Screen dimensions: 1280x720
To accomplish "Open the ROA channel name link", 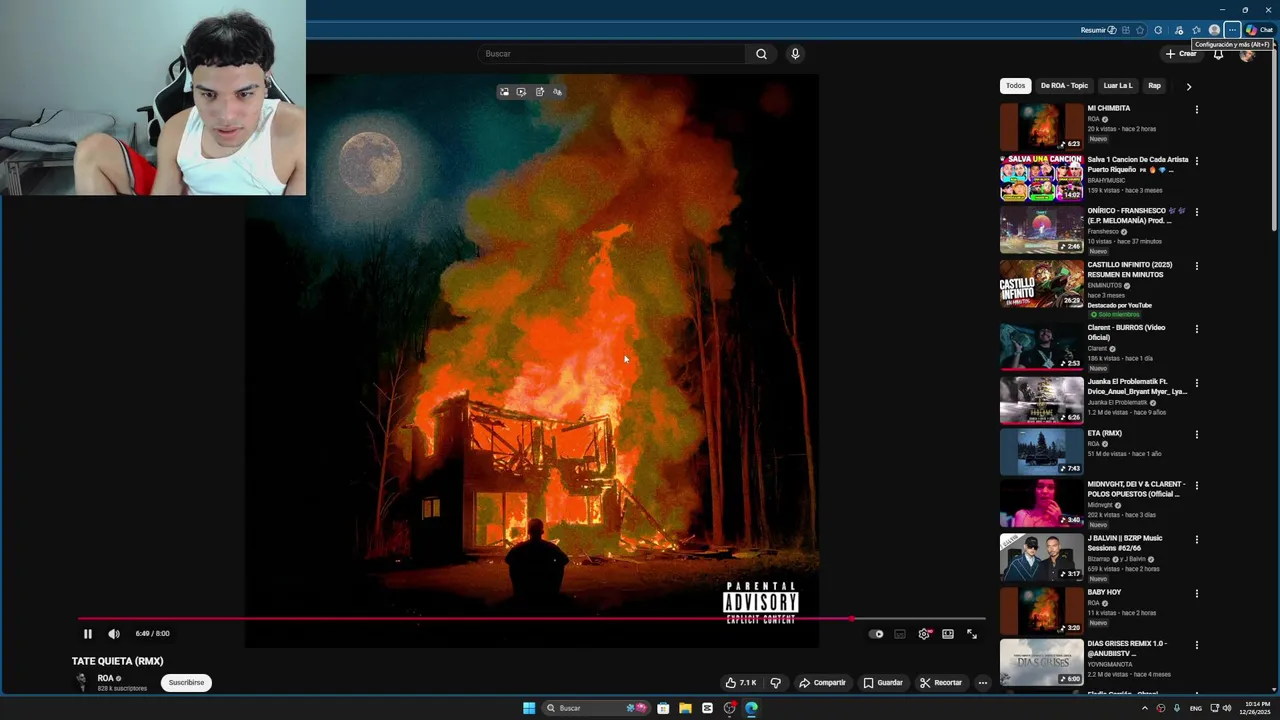I will click(x=105, y=678).
